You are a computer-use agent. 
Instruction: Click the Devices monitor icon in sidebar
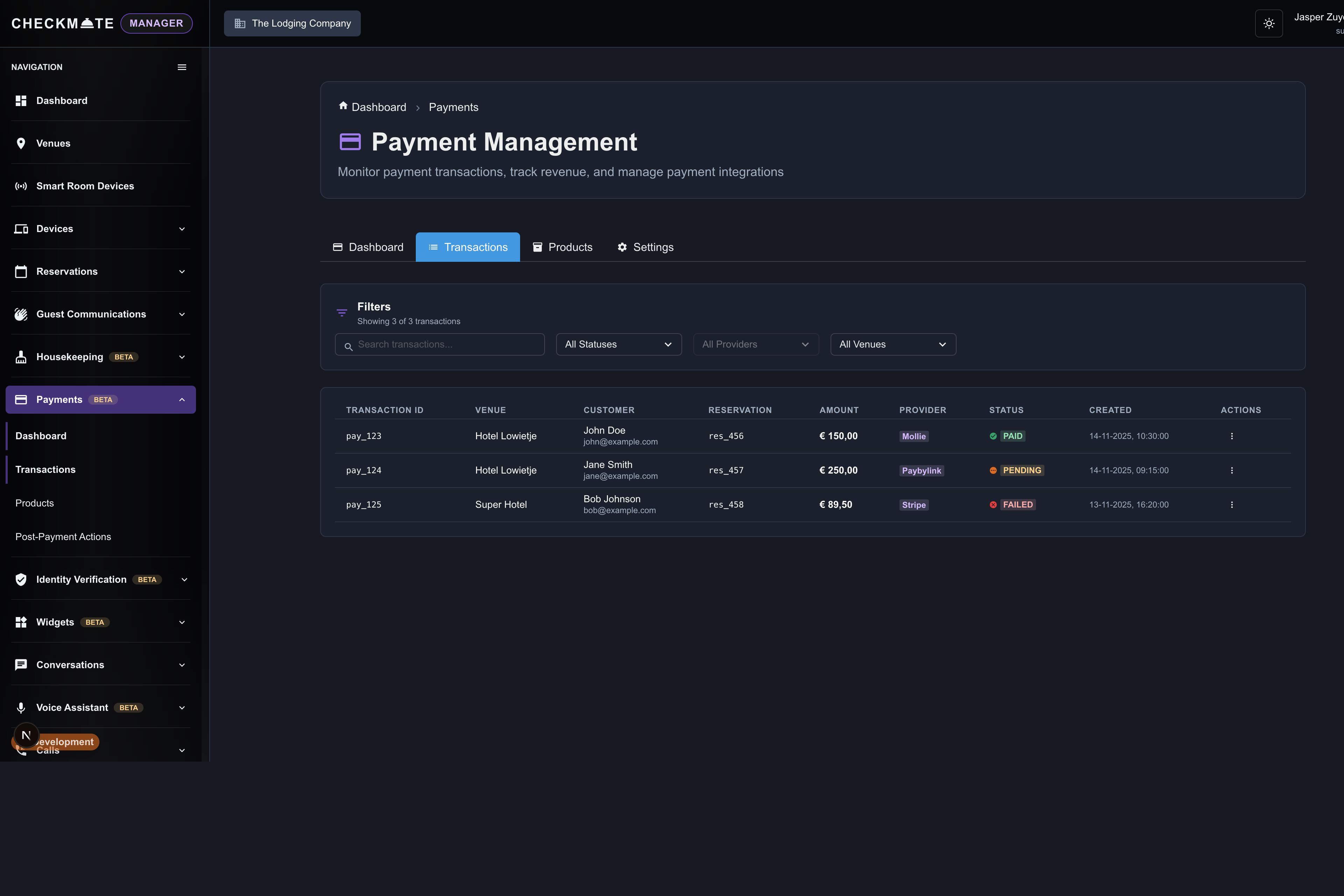21,229
